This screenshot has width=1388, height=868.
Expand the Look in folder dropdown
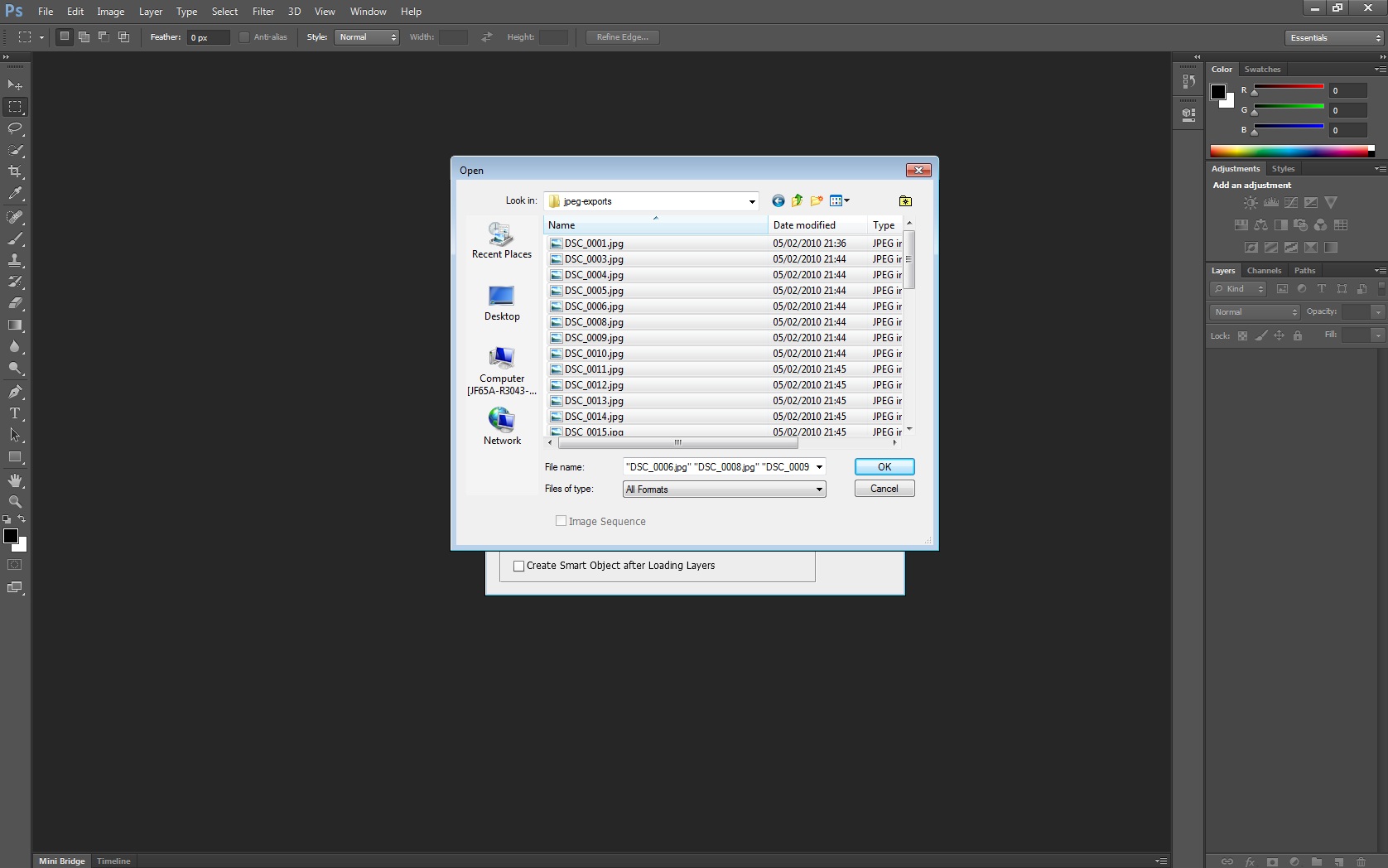coord(751,201)
